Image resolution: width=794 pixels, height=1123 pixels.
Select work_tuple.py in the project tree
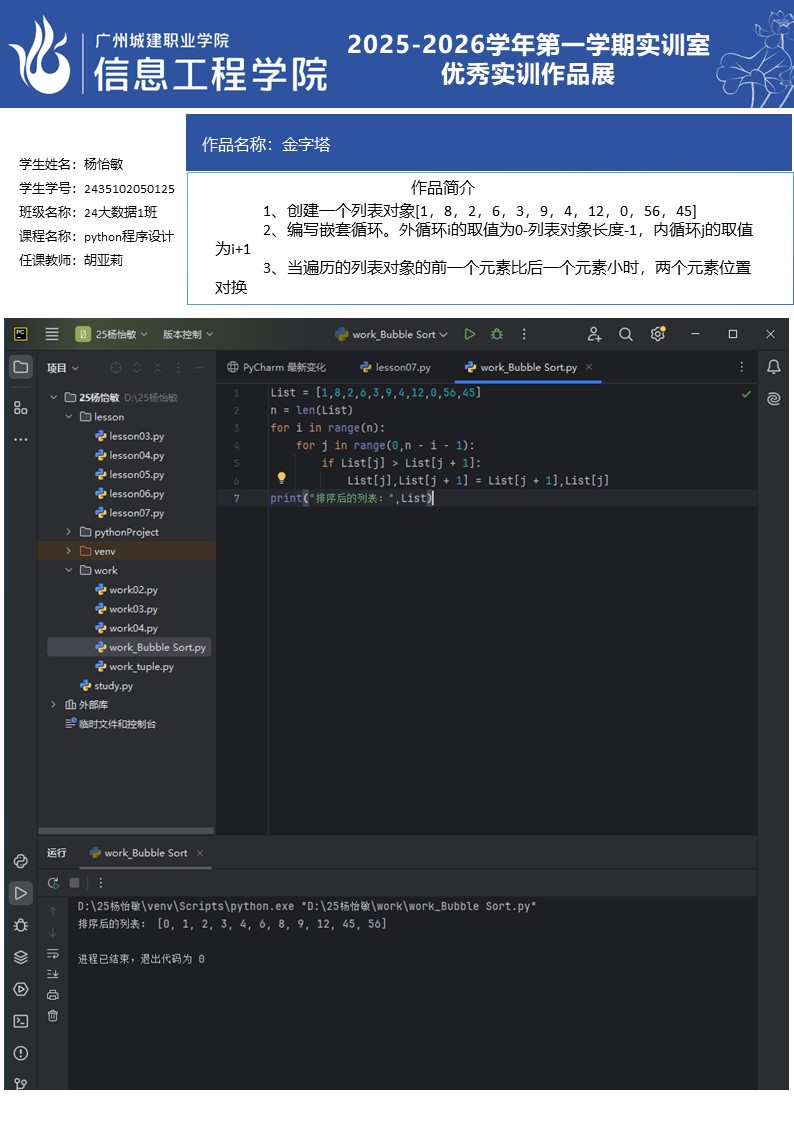[x=141, y=666]
